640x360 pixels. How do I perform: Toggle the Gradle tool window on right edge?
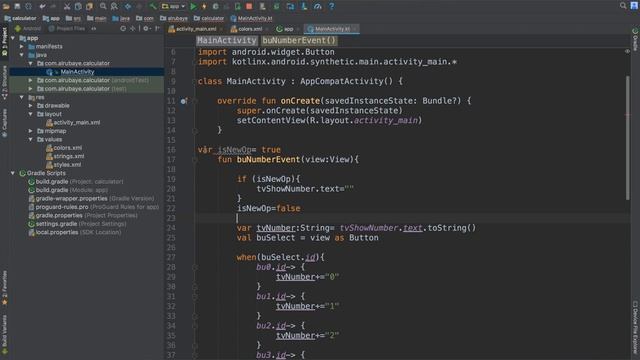pyautogui.click(x=635, y=40)
